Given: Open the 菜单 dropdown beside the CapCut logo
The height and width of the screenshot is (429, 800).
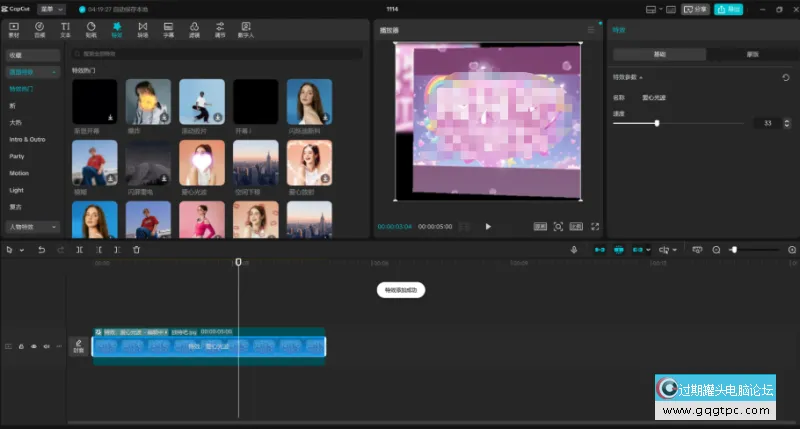Looking at the screenshot, I should (x=52, y=9).
